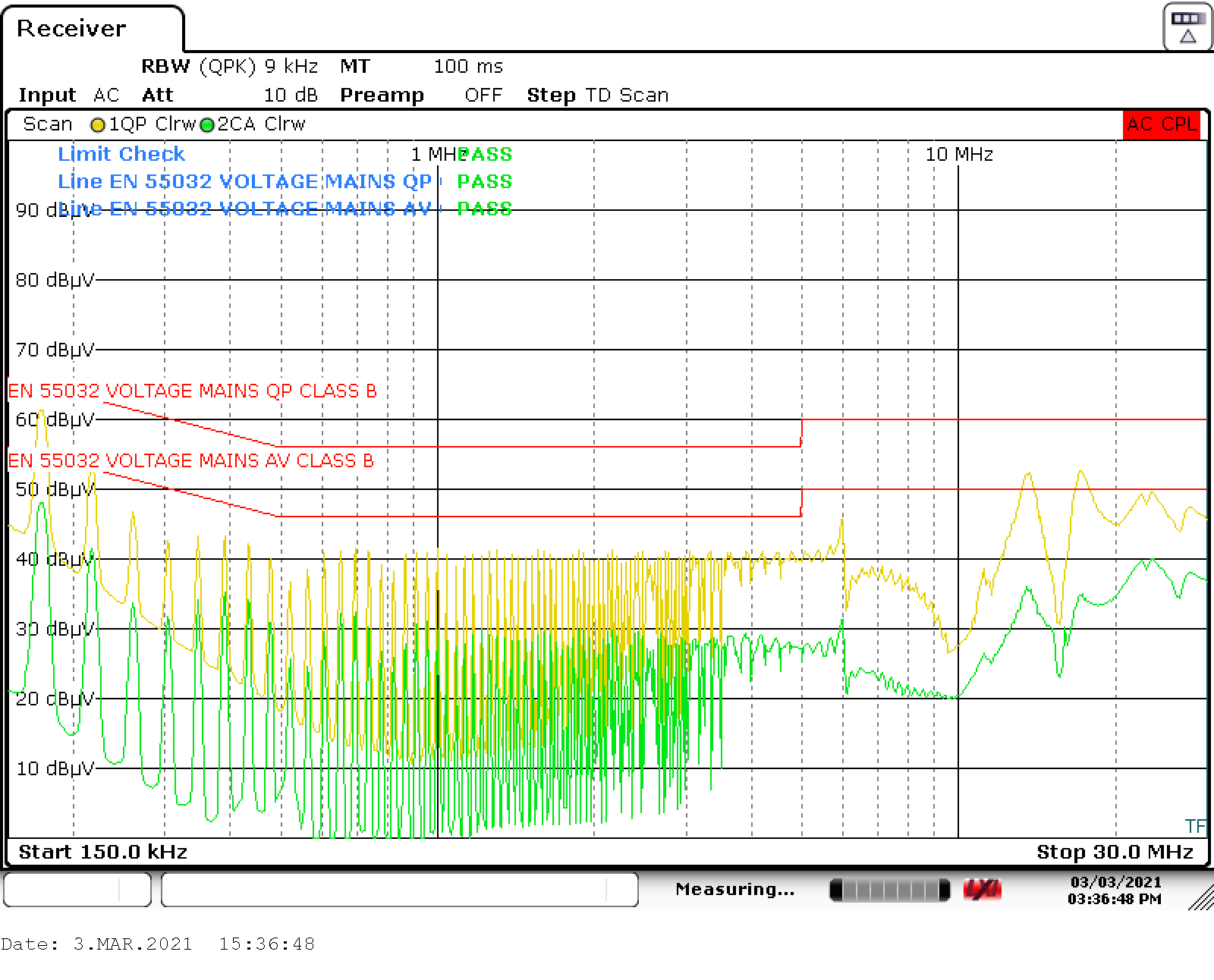The image size is (1214, 980).
Task: Click the Limit Check PASS result
Action: pos(487,154)
